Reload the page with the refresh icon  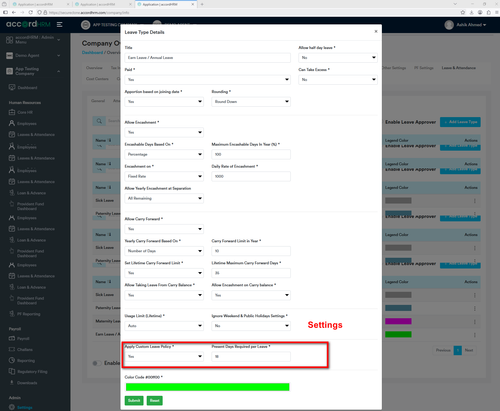[x=30, y=12]
